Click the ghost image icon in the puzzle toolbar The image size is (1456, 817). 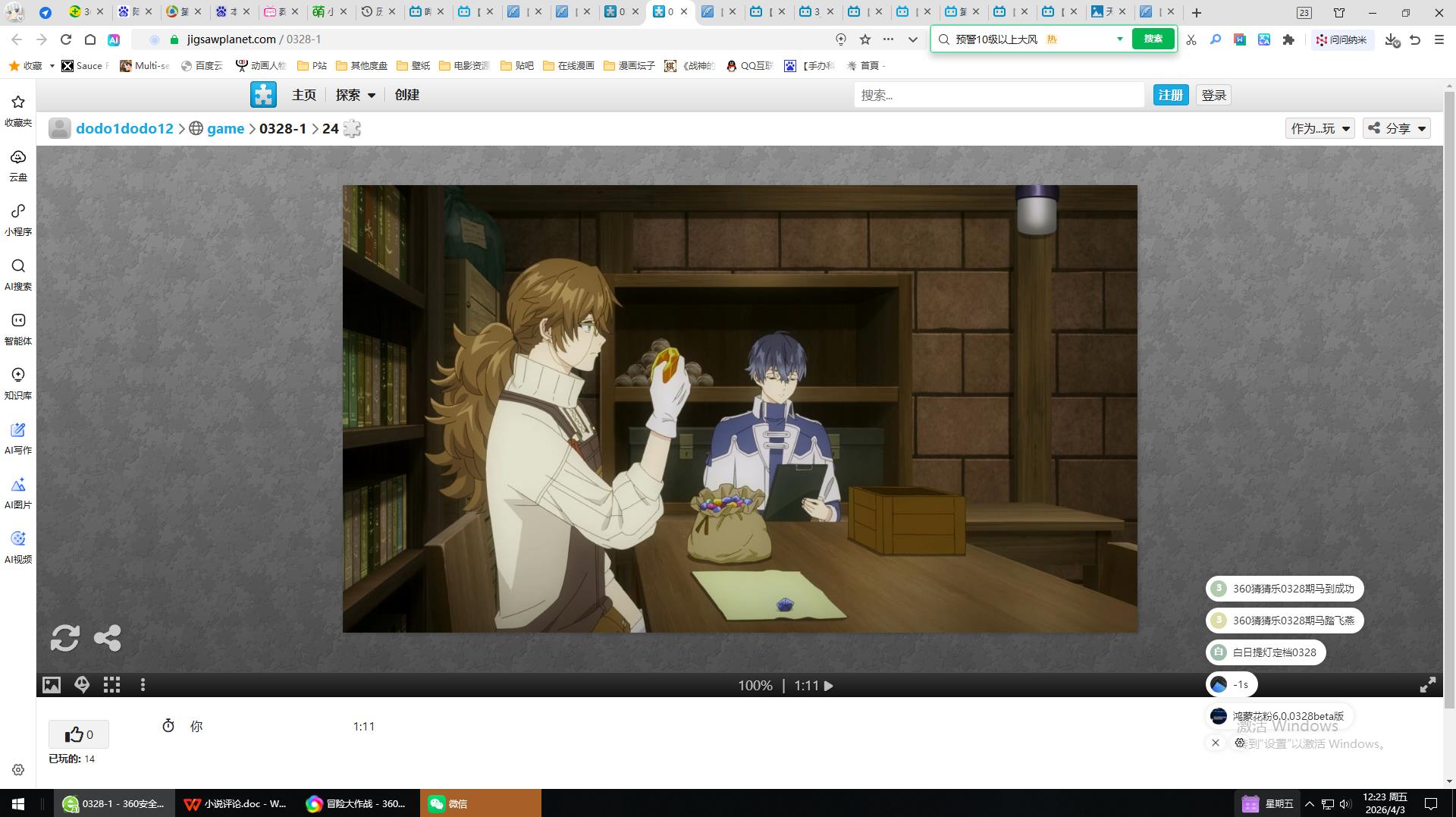click(82, 685)
